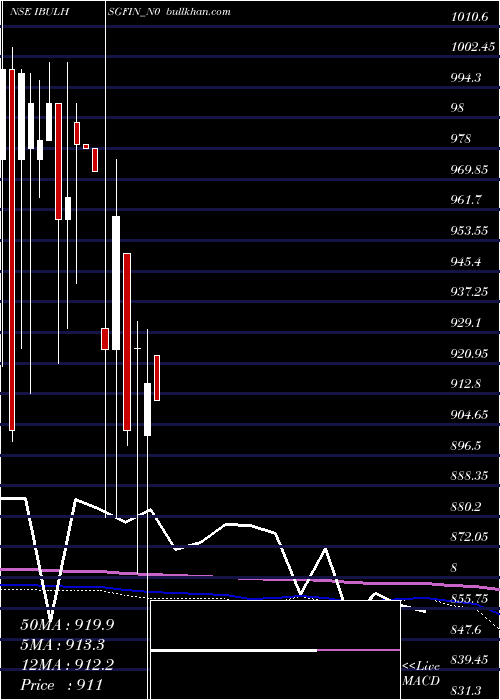This screenshot has height=700, width=500.
Task: Select the 904.65 axis label
Action: pos(469,415)
